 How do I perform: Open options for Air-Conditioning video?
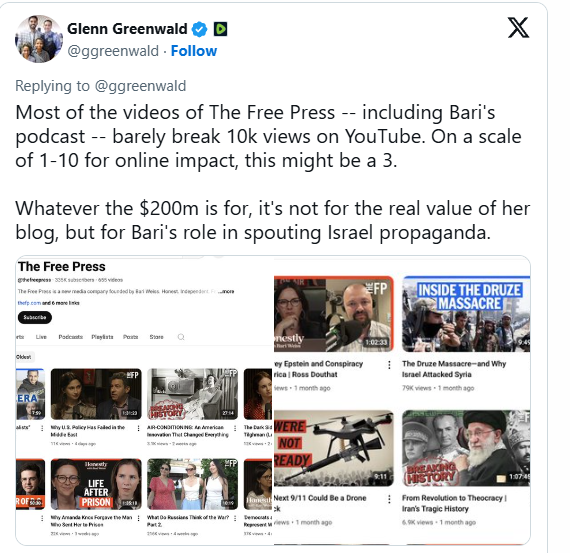(x=235, y=428)
